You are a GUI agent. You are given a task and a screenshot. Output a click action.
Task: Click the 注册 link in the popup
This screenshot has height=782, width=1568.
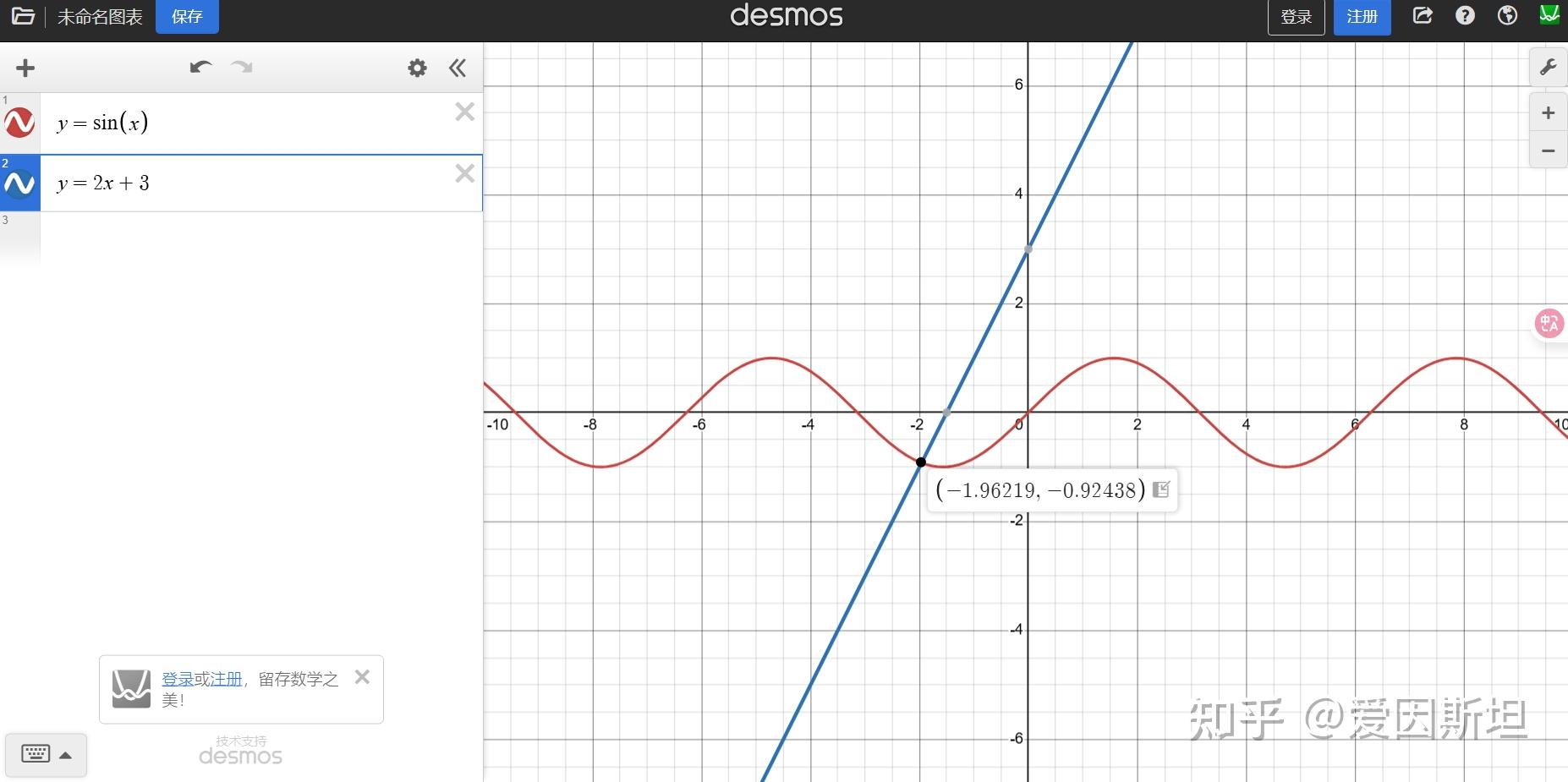click(x=226, y=679)
